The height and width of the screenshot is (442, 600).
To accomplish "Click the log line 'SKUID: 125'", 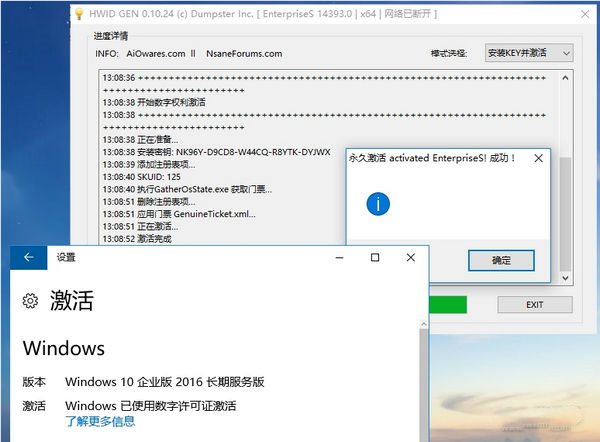I will click(142, 177).
